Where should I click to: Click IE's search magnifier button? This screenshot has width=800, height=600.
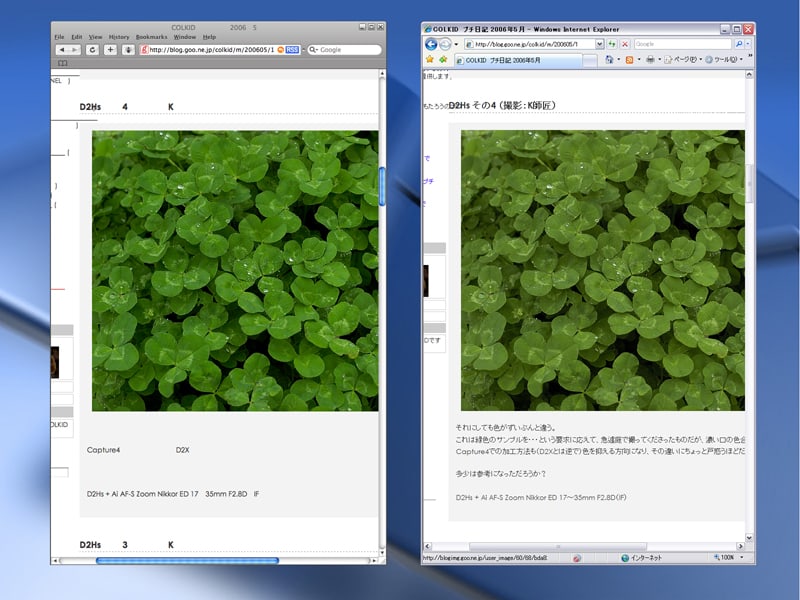click(738, 44)
